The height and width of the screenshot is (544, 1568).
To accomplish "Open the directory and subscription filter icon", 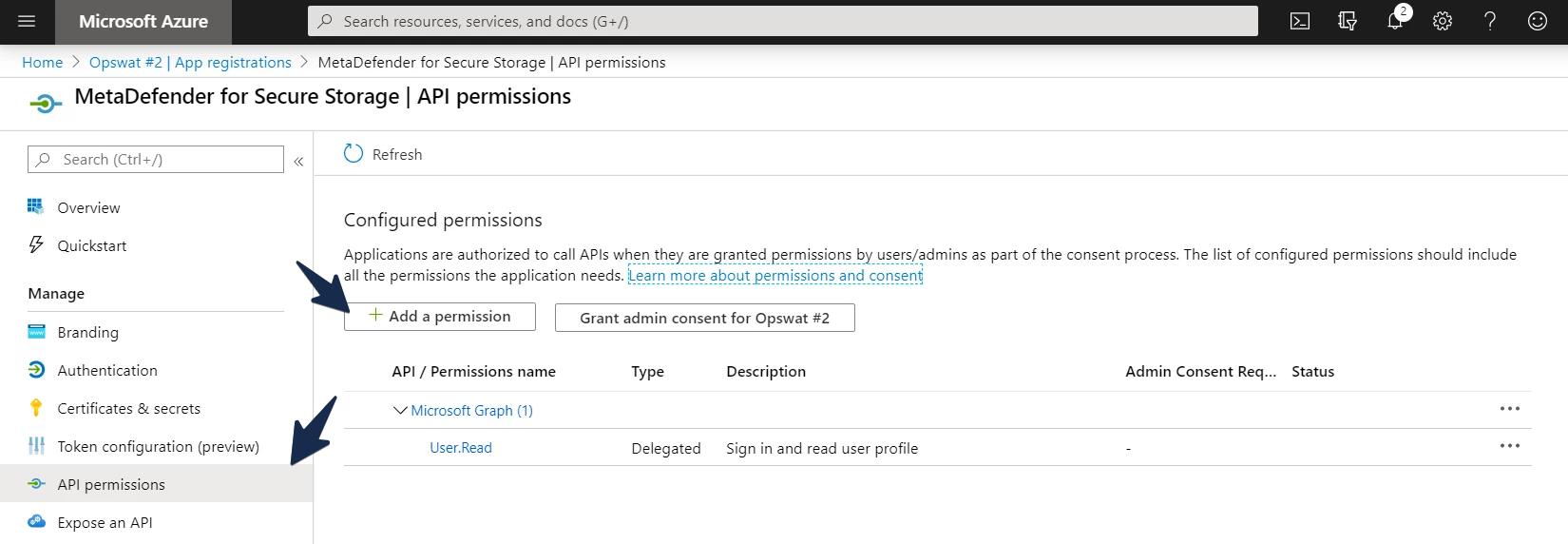I will coord(1348,21).
